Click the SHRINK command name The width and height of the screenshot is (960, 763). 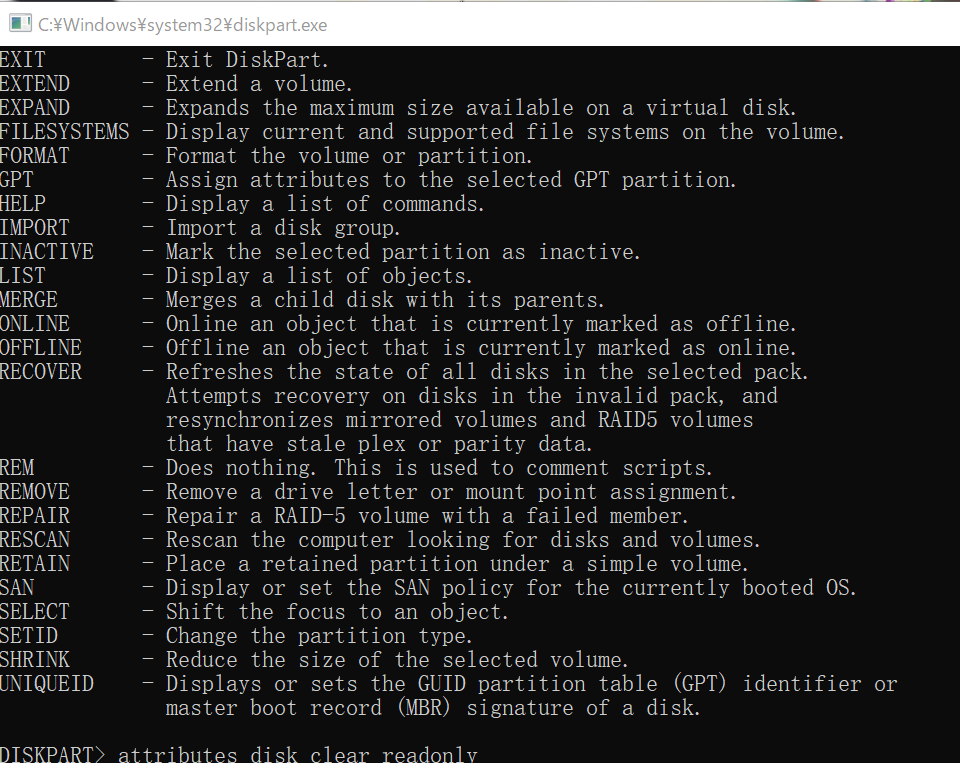[35, 660]
